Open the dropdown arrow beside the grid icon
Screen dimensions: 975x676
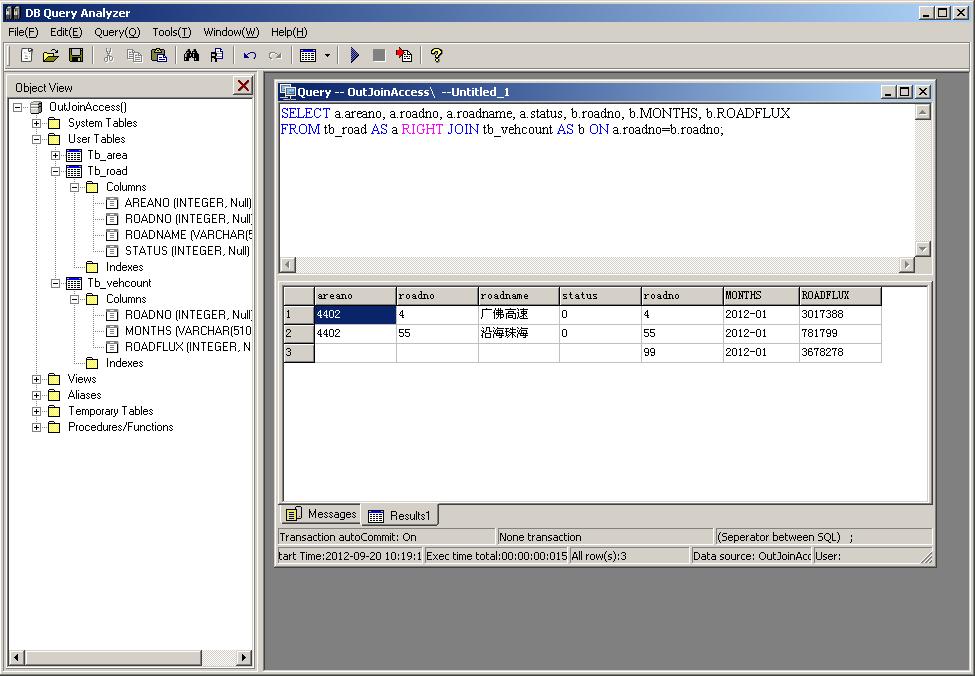325,55
